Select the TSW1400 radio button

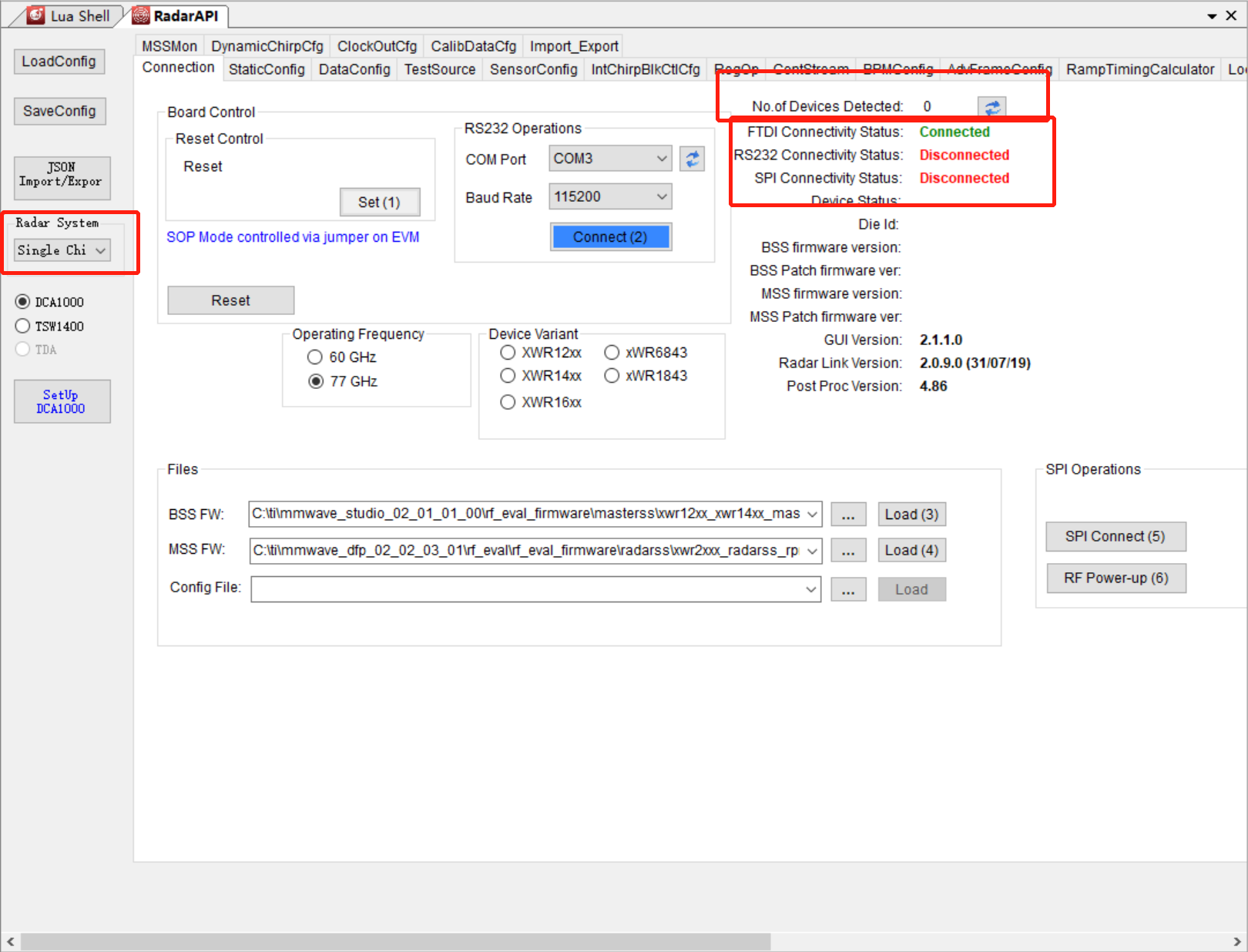22,325
